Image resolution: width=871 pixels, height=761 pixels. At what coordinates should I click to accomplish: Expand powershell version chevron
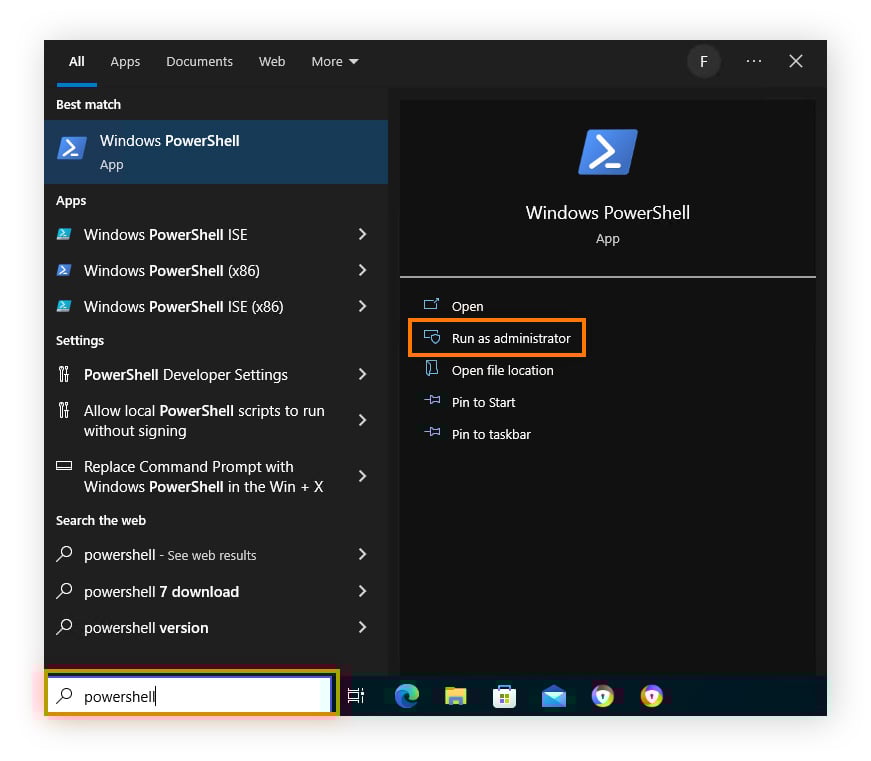pos(362,627)
